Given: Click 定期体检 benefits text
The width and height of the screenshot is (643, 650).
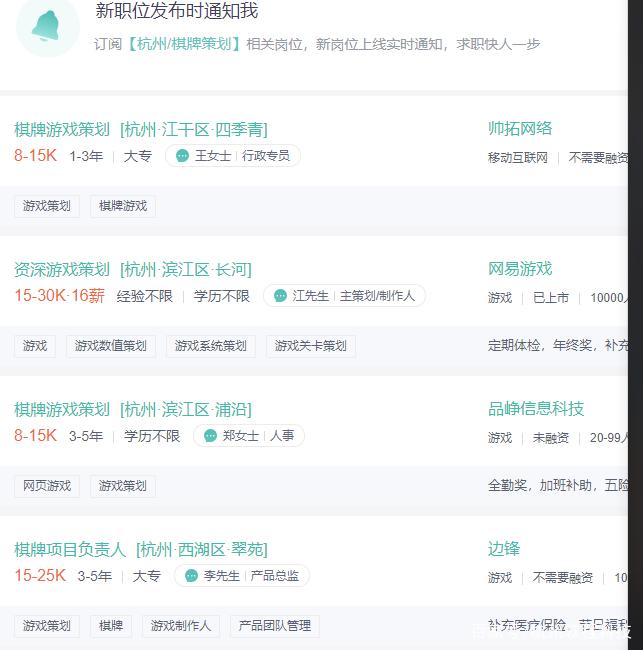Looking at the screenshot, I should coord(513,345).
